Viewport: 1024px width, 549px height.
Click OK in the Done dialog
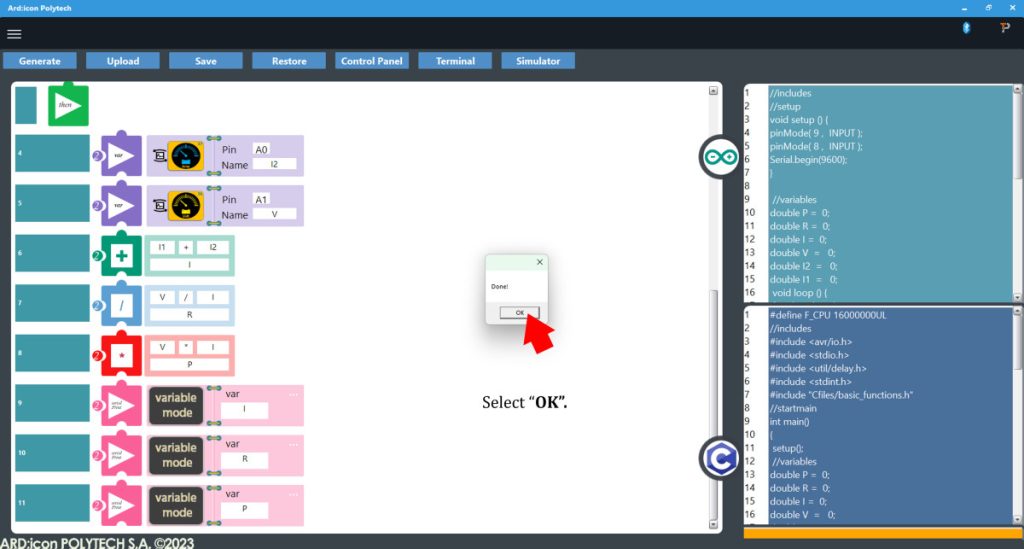(519, 312)
